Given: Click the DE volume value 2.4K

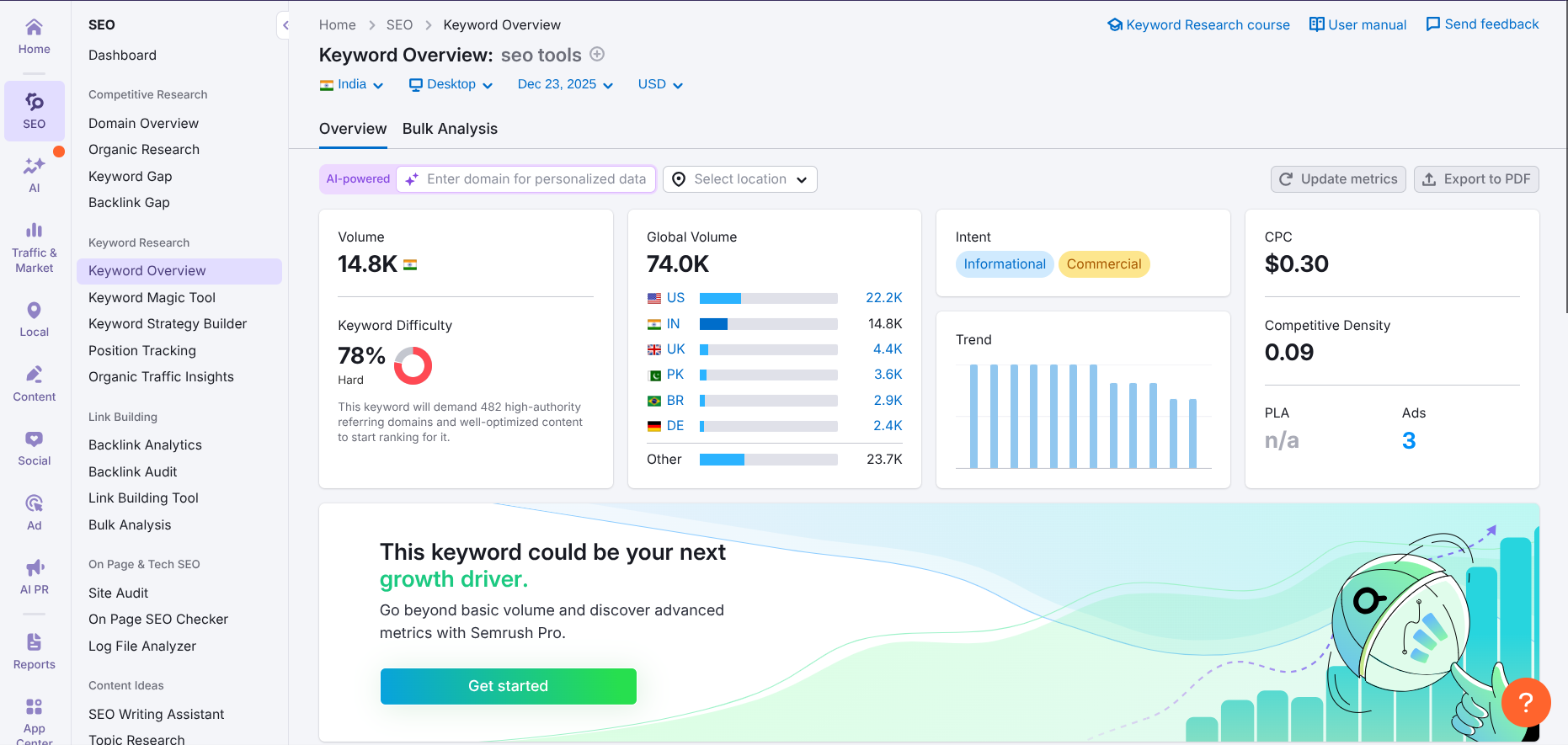Looking at the screenshot, I should [x=888, y=426].
